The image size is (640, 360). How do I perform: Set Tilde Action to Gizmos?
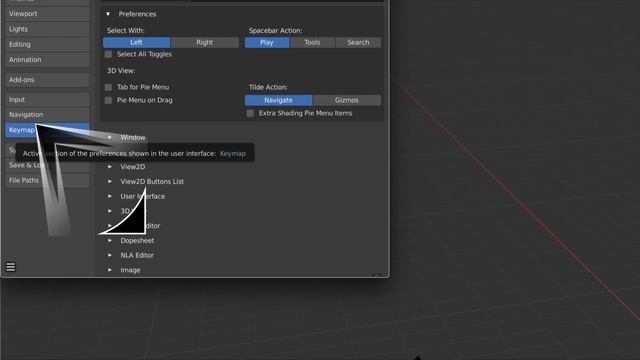click(x=347, y=100)
